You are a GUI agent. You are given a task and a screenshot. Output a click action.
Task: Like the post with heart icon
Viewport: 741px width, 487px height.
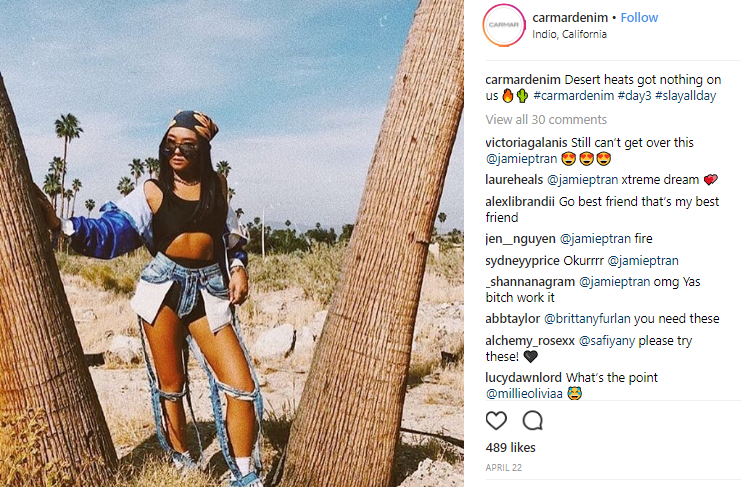(496, 420)
